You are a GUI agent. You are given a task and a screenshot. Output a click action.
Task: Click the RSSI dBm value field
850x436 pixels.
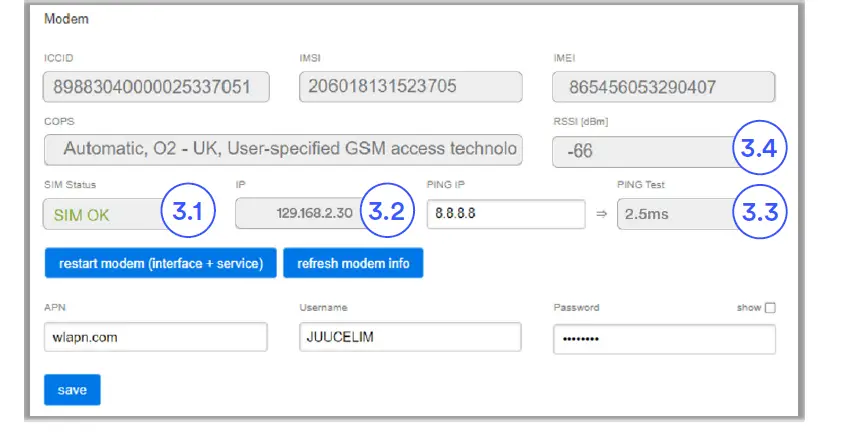click(x=640, y=152)
